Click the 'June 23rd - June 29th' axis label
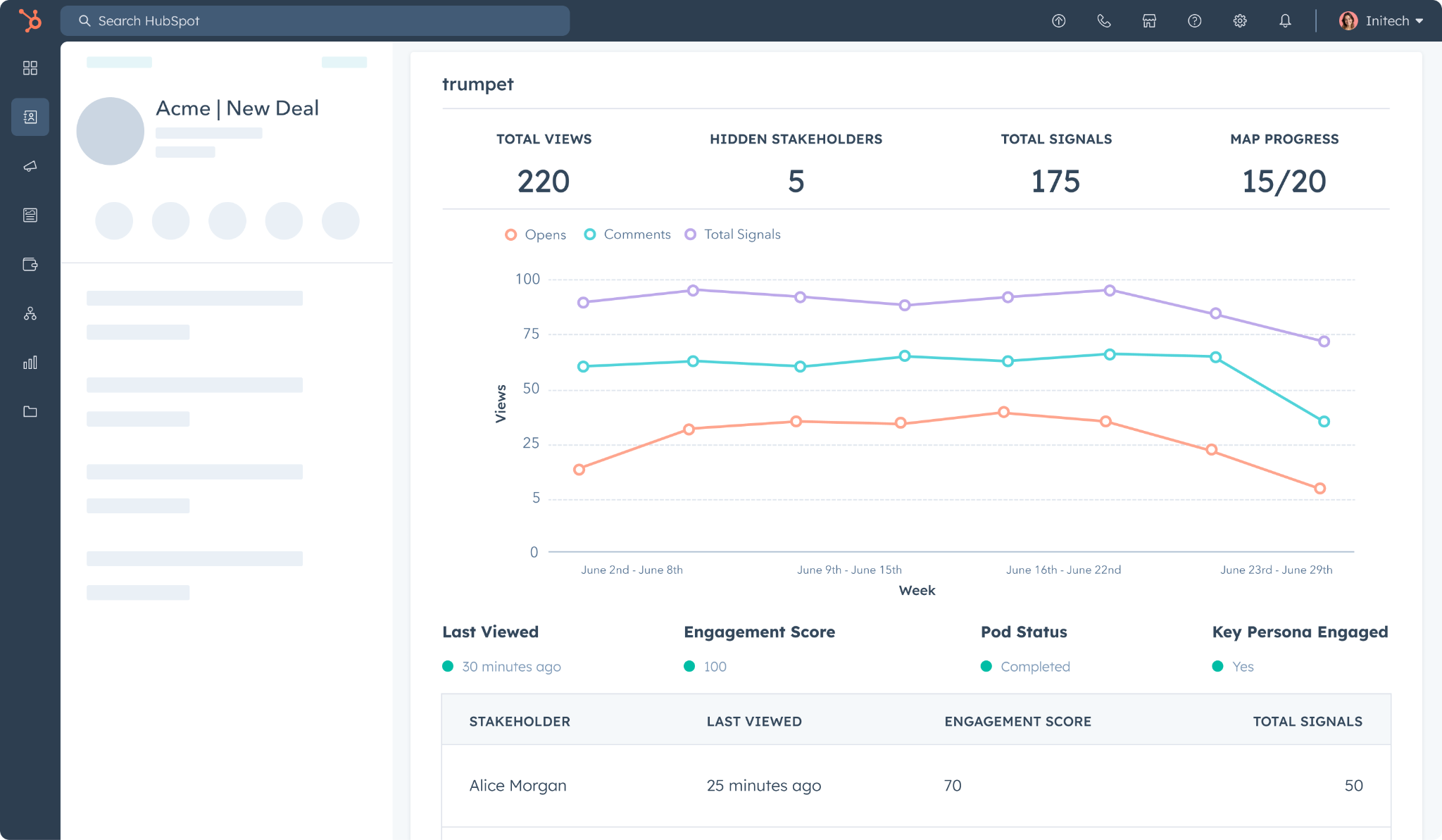This screenshot has height=840, width=1442. coord(1277,570)
